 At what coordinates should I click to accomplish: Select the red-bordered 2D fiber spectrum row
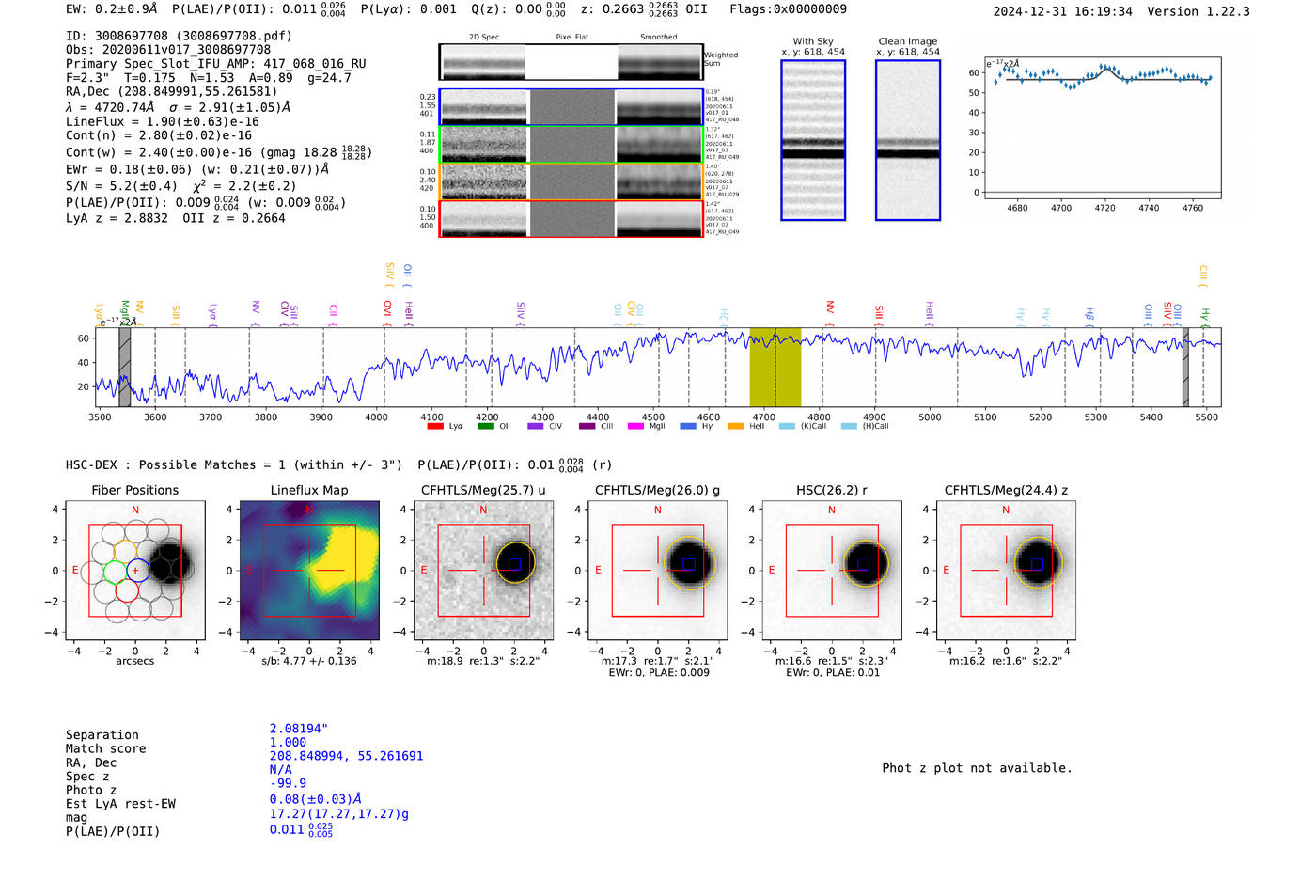click(572, 219)
